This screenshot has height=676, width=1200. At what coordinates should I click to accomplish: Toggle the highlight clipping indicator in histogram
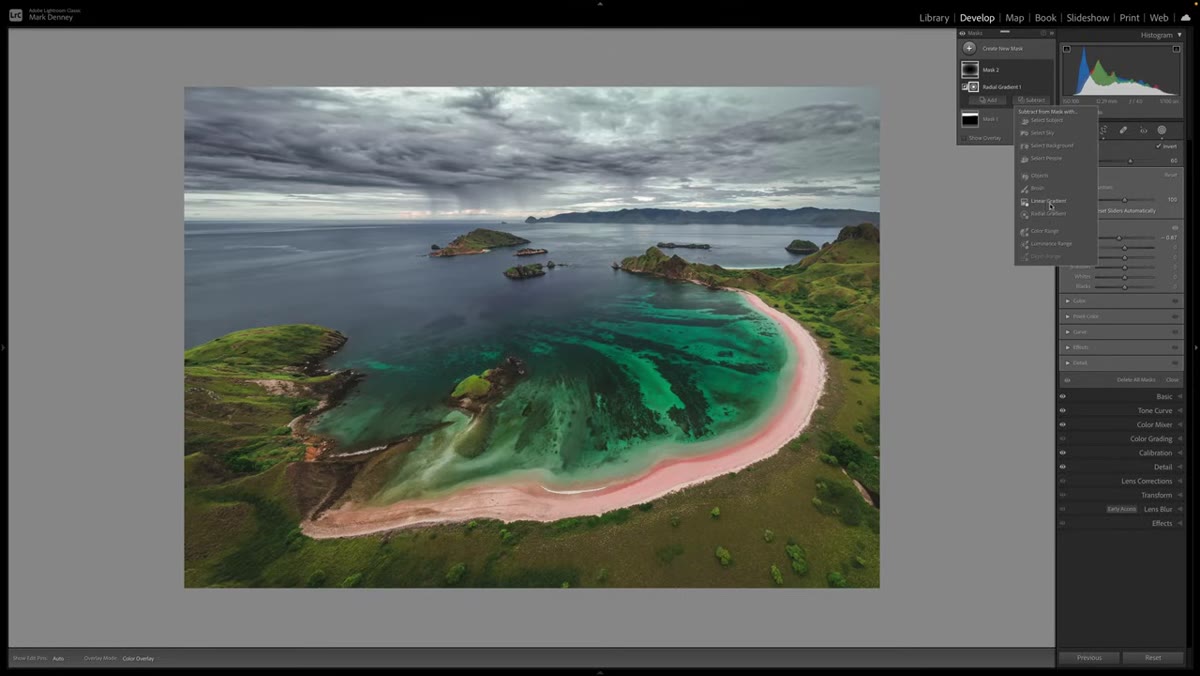click(1177, 49)
